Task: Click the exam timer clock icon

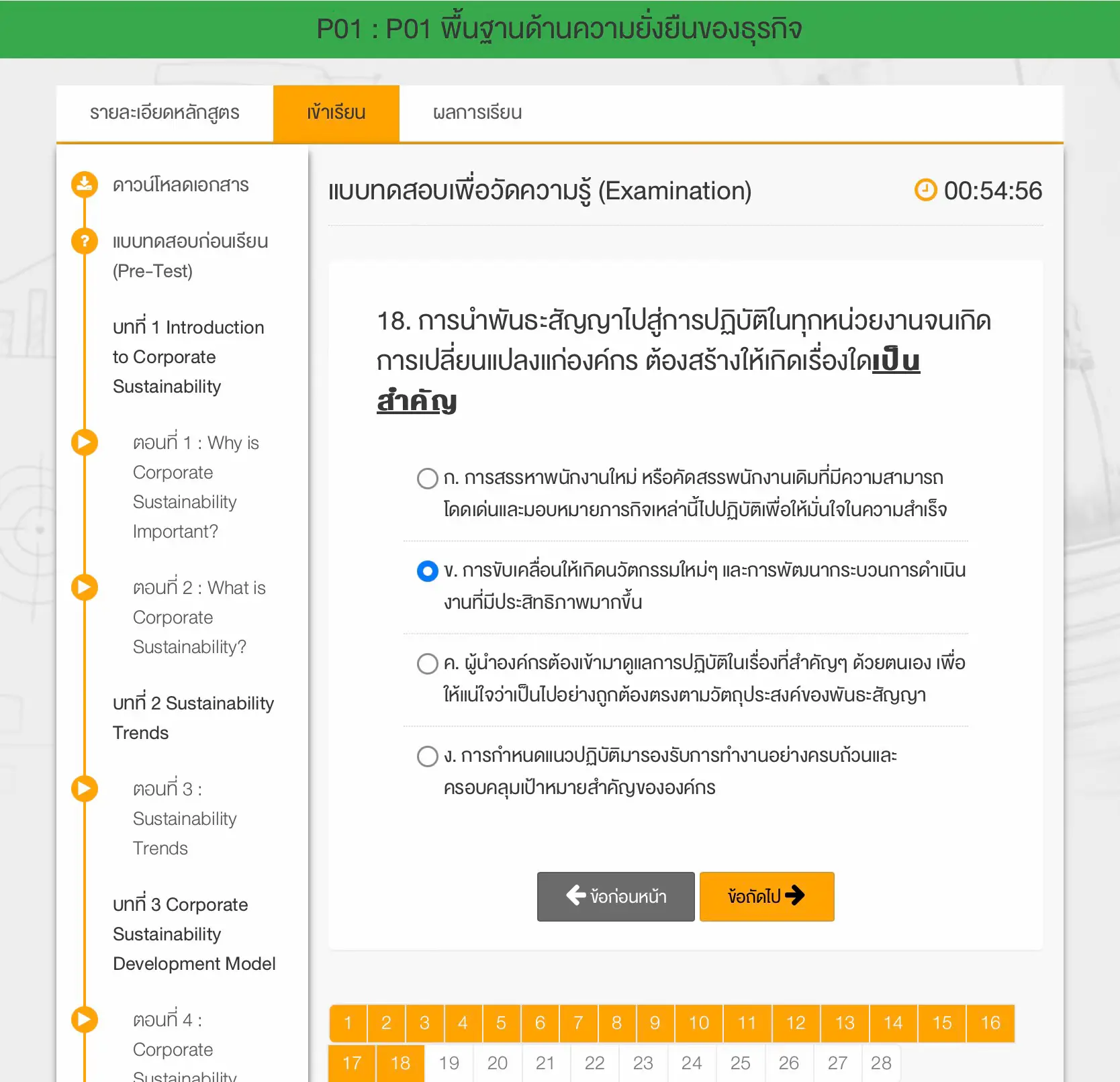Action: 925,190
